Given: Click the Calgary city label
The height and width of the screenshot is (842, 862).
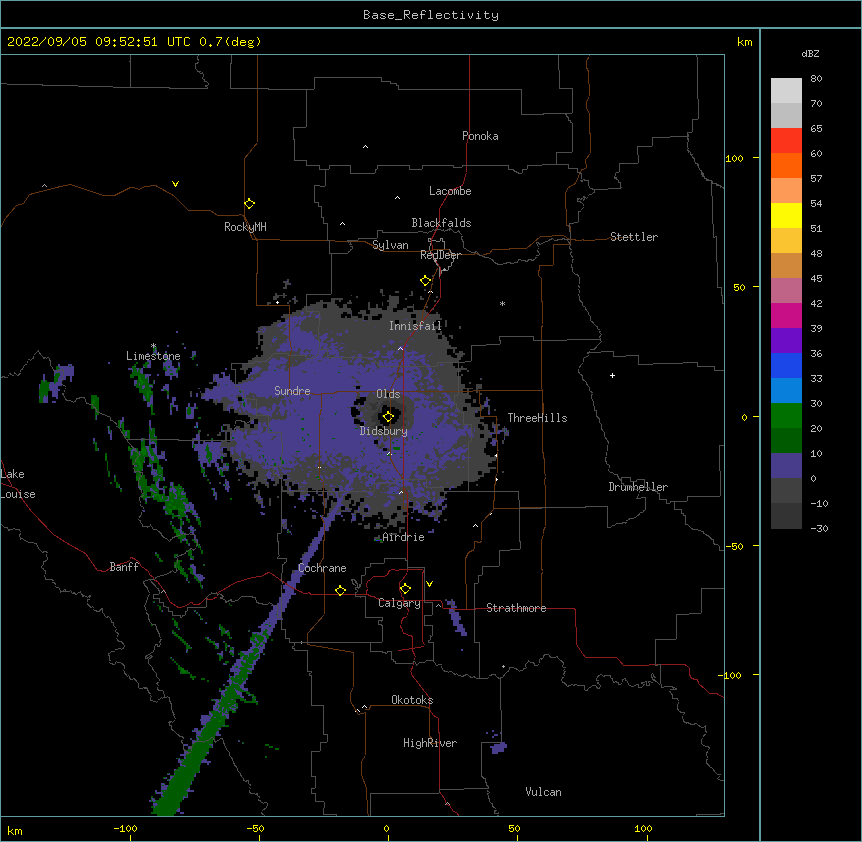Looking at the screenshot, I should pos(399,603).
